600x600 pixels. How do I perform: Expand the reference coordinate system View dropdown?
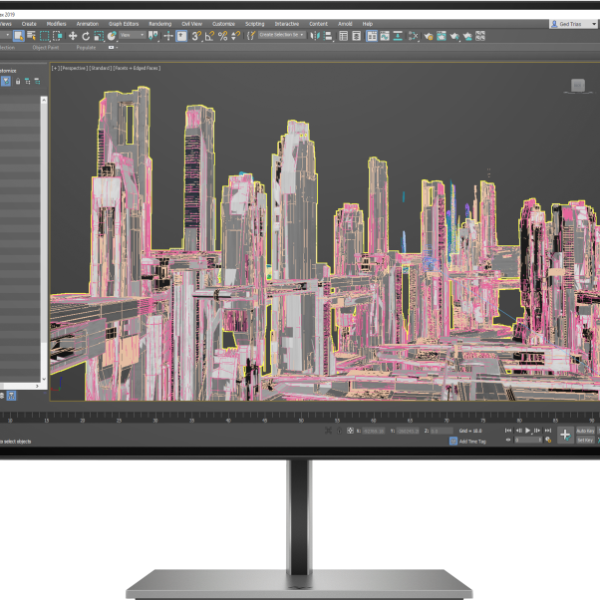click(x=132, y=36)
